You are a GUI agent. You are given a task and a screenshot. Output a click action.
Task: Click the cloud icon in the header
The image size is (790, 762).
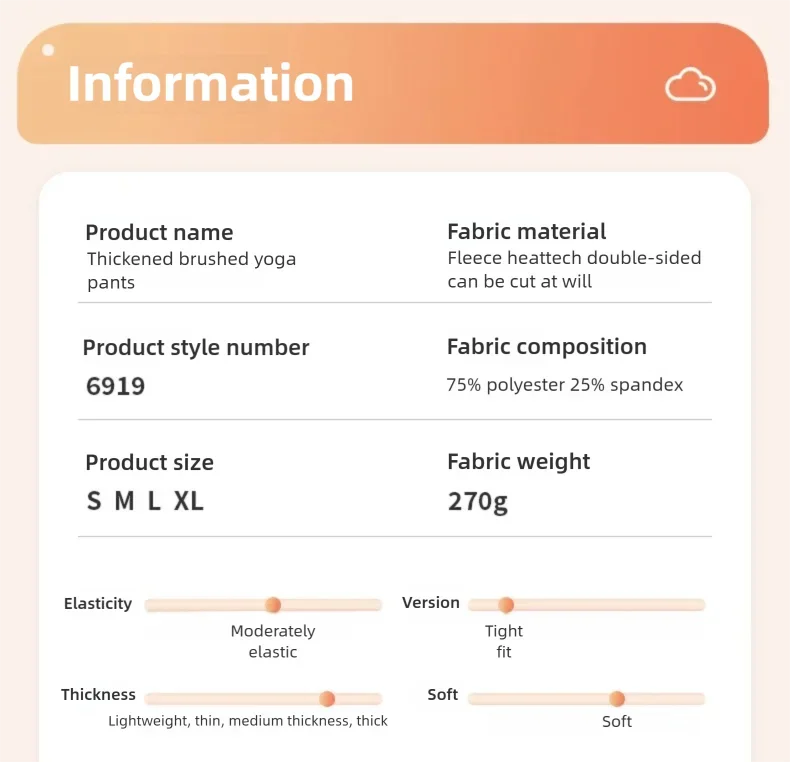click(691, 85)
